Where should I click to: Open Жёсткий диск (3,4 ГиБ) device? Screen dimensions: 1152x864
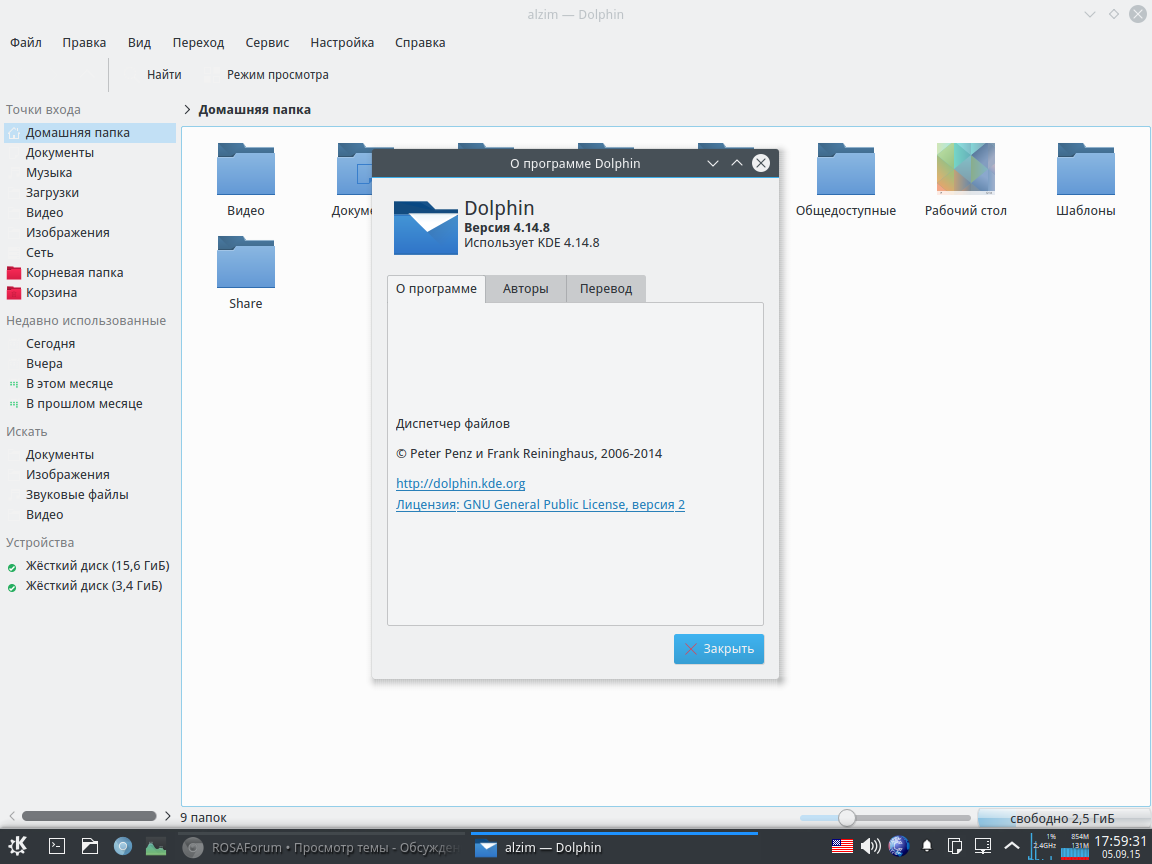click(x=90, y=586)
